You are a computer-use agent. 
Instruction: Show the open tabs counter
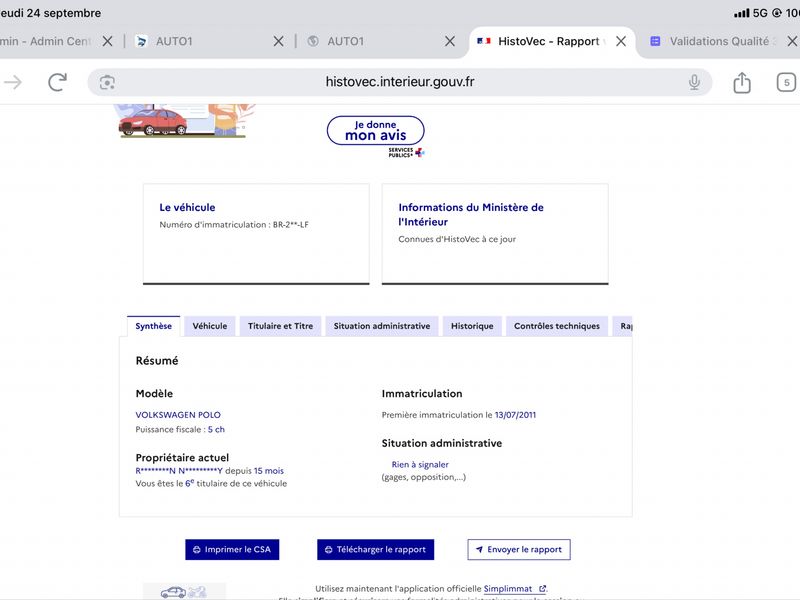click(786, 82)
